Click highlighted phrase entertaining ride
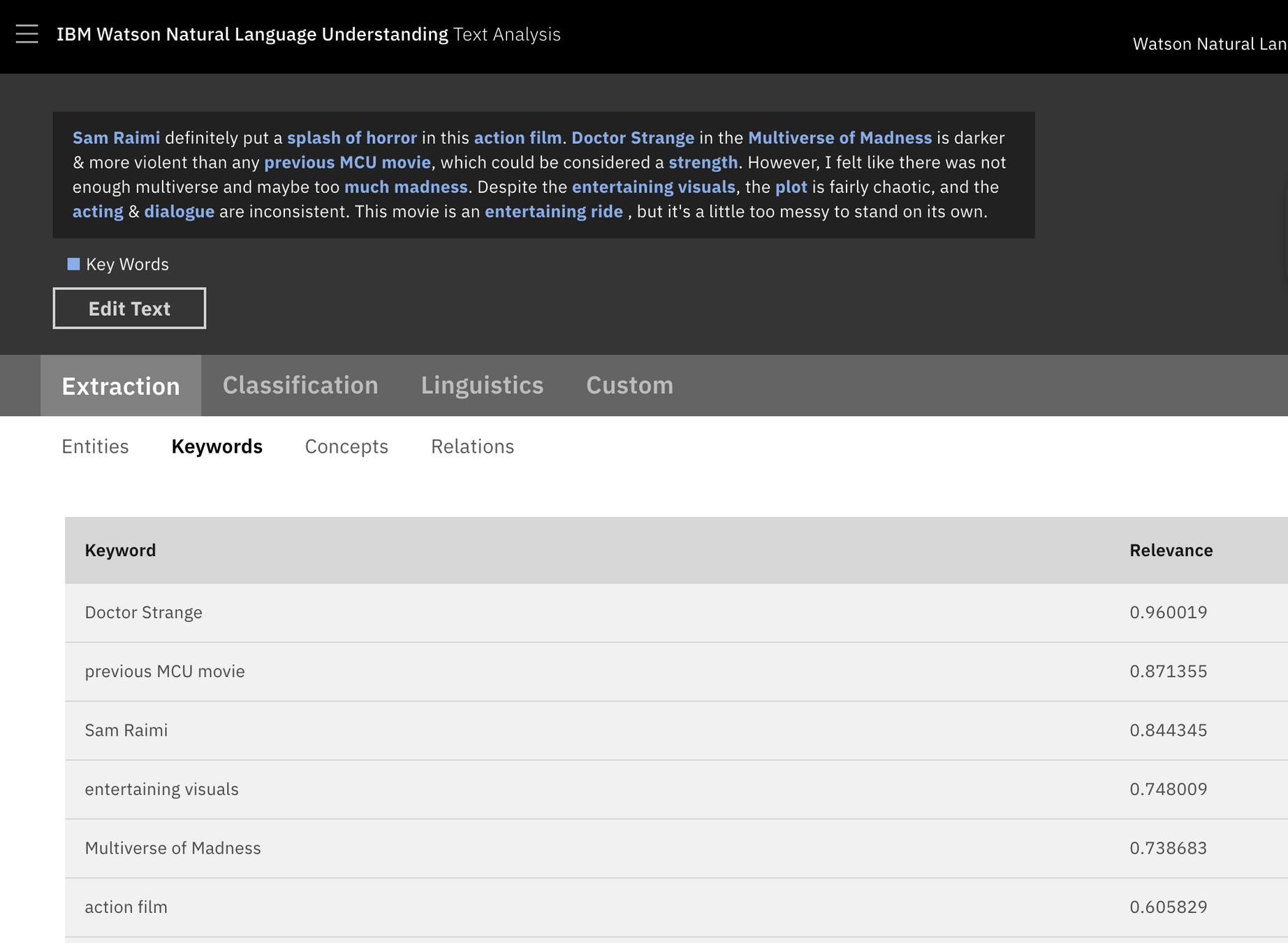Viewport: 1288px width, 943px height. (554, 212)
